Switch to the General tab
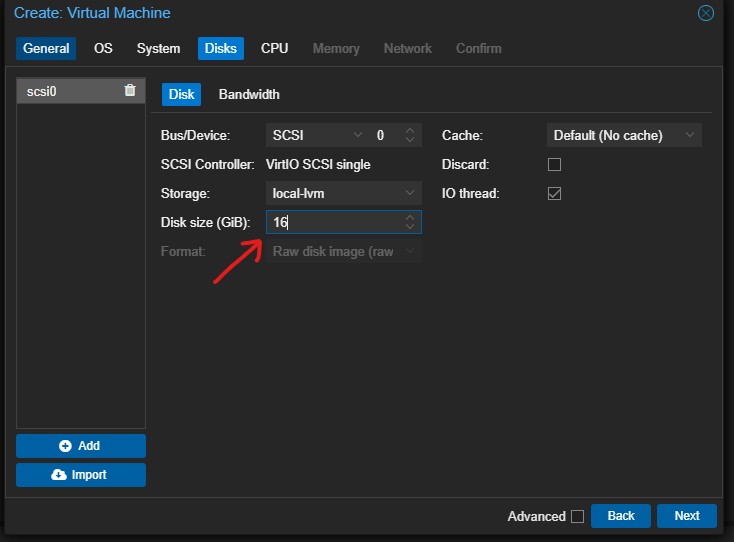This screenshot has width=734, height=542. coord(46,48)
